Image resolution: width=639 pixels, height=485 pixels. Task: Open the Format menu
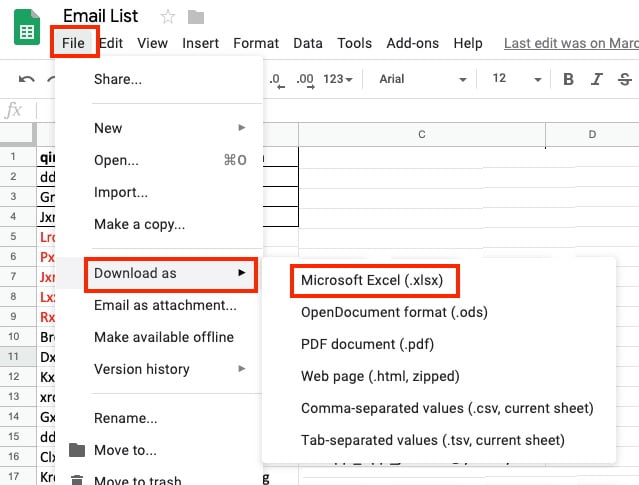pos(256,43)
